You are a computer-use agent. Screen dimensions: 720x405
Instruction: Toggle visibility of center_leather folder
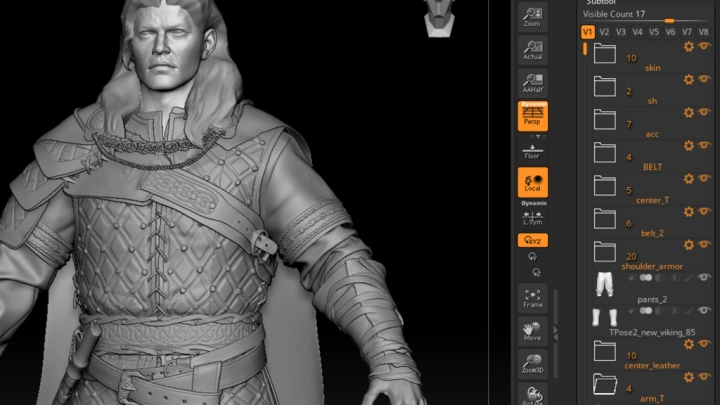(x=704, y=343)
